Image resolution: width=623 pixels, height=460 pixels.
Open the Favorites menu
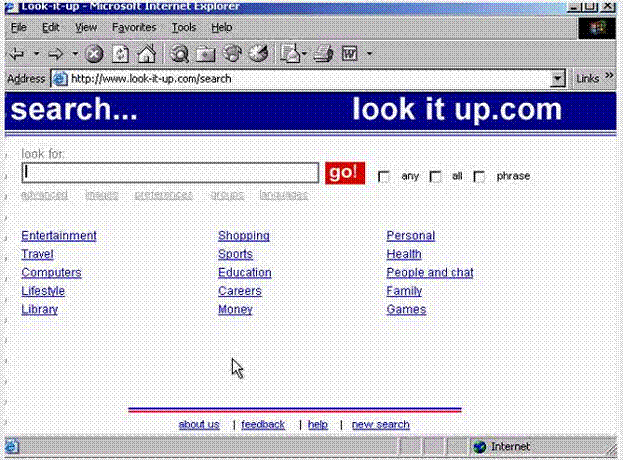tap(134, 27)
